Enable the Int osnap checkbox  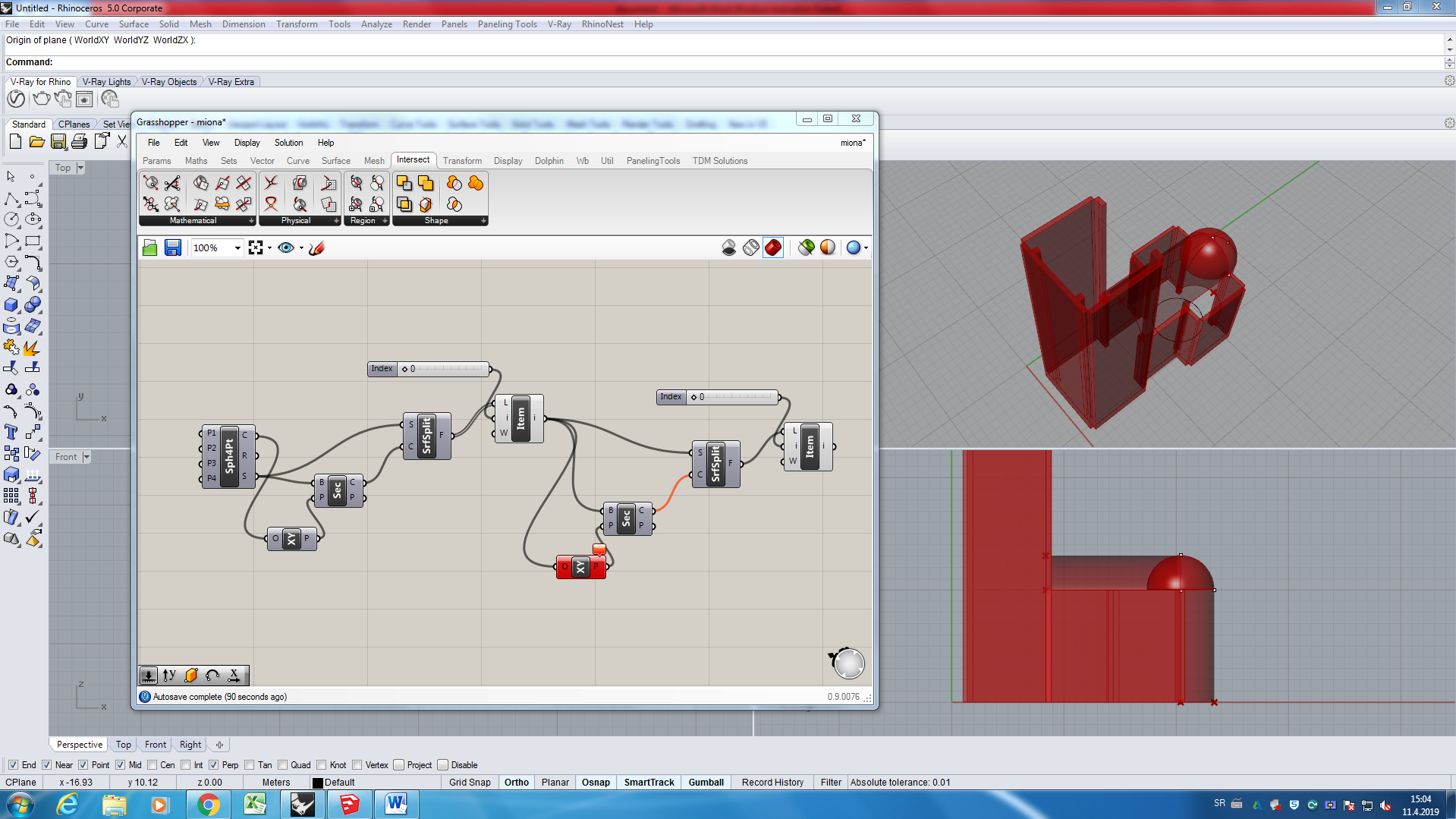[x=186, y=765]
